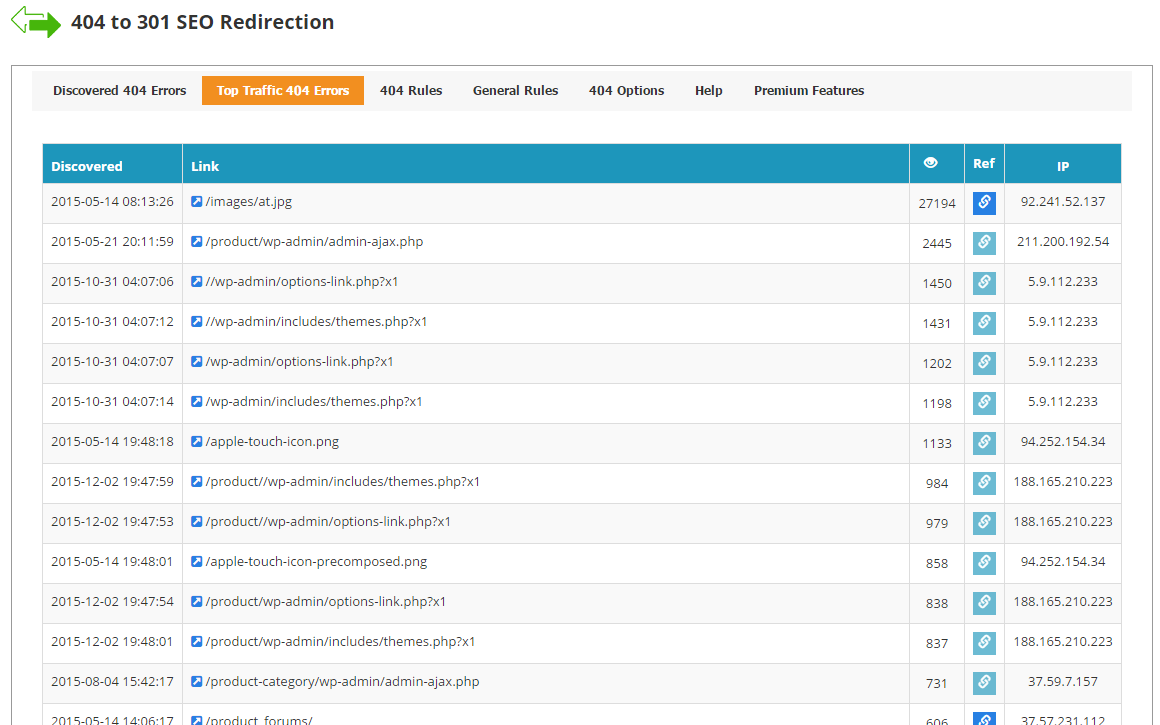Open referrer icon for /product/wp-admin/includes/themes.php?x1 row

point(984,642)
